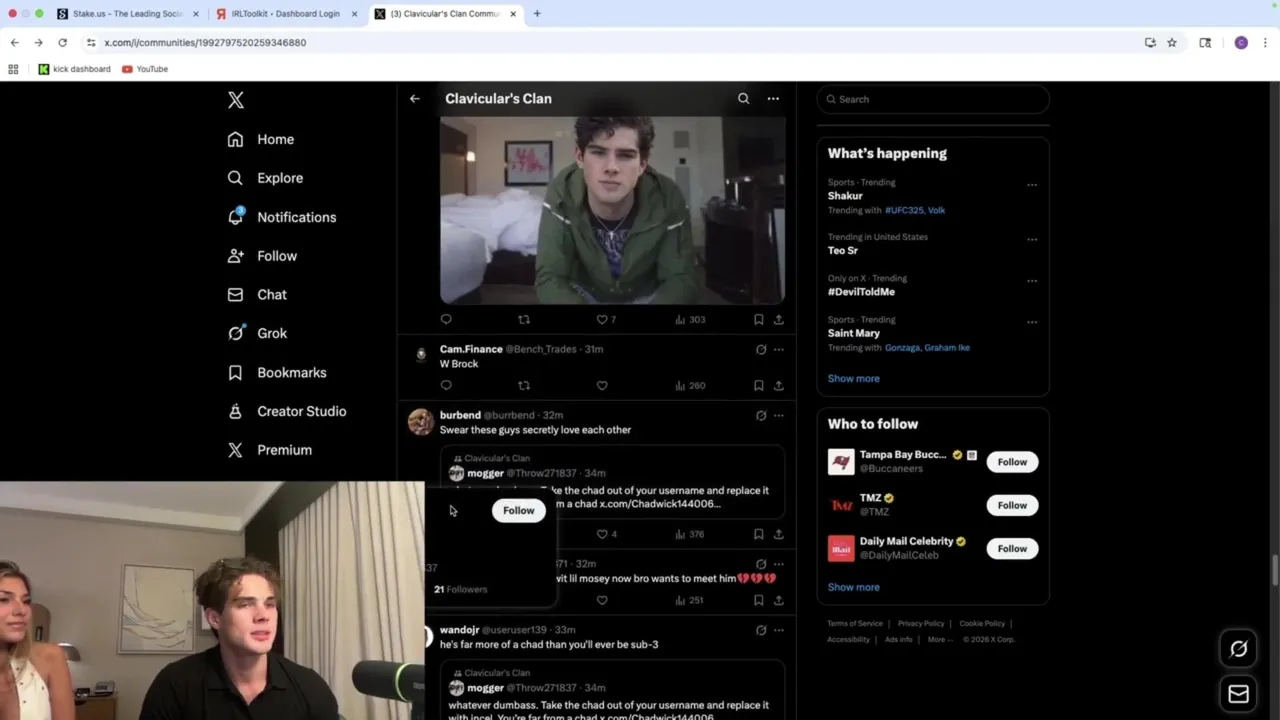
Task: Like the video post with 7 likes
Action: click(x=606, y=320)
